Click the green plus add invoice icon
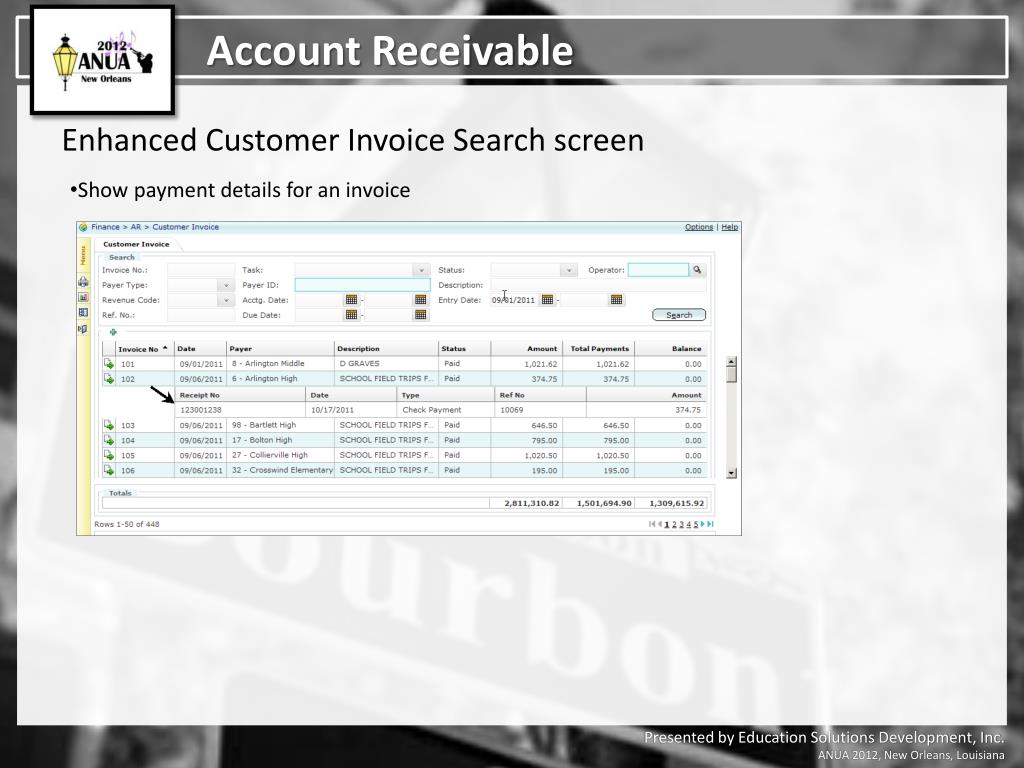The height and width of the screenshot is (768, 1024). (x=113, y=332)
